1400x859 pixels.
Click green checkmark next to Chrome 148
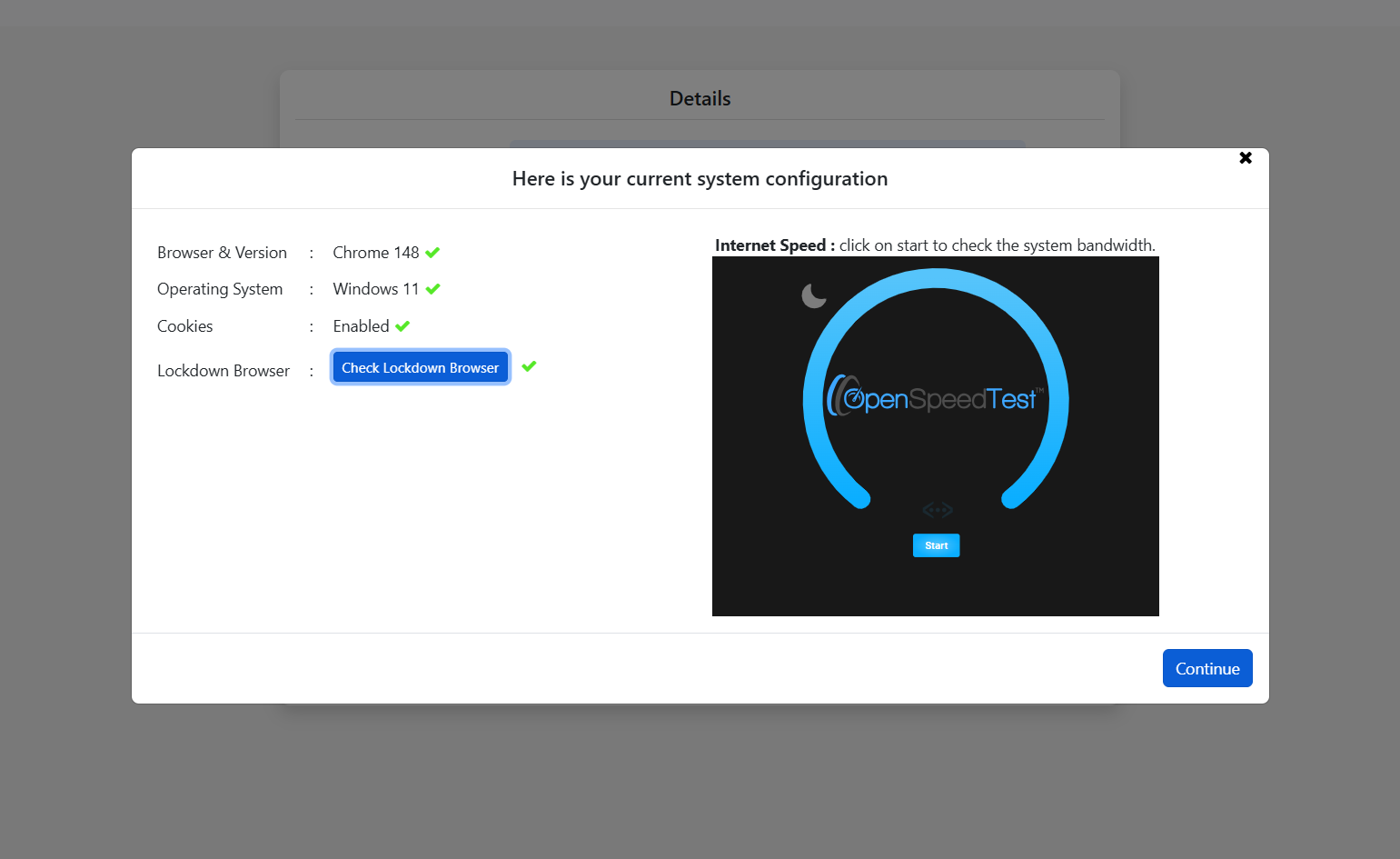432,253
